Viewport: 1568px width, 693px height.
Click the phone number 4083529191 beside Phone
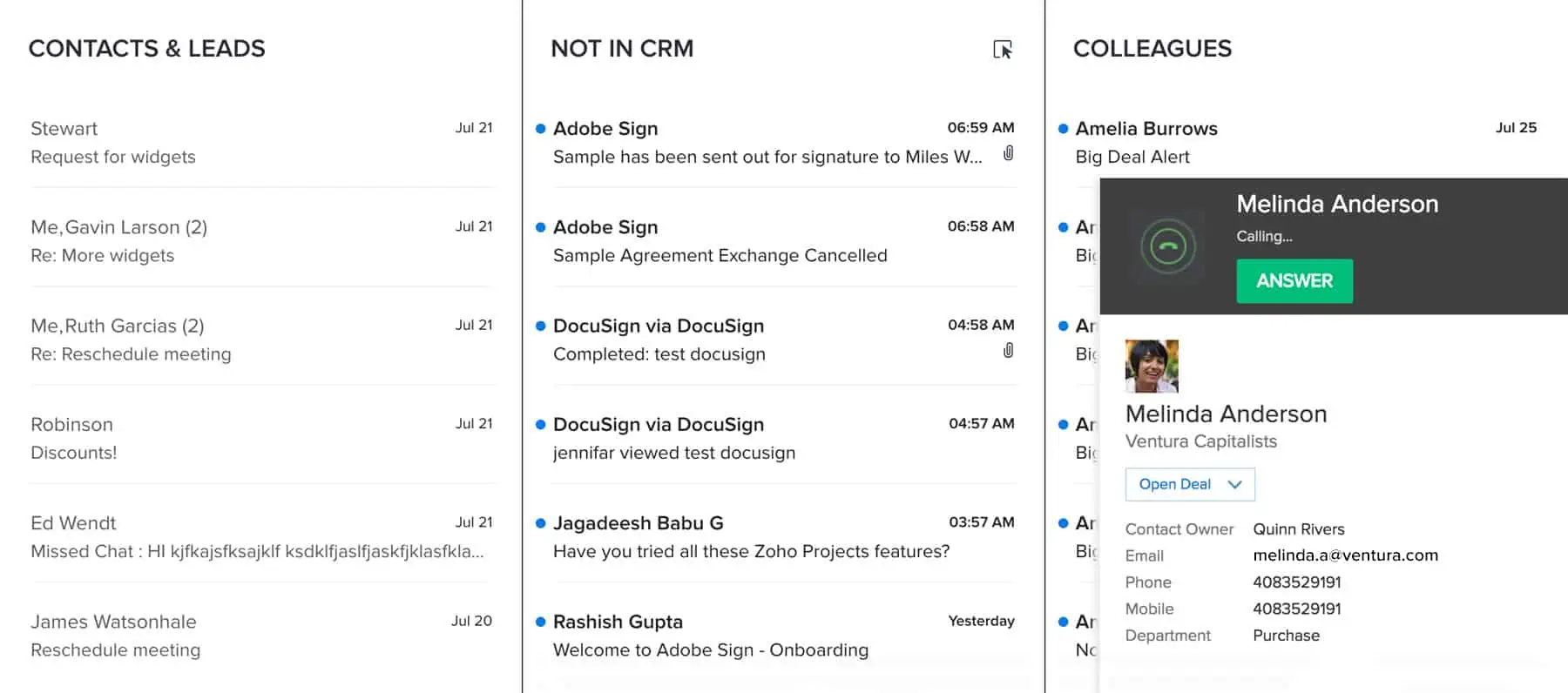[1296, 582]
